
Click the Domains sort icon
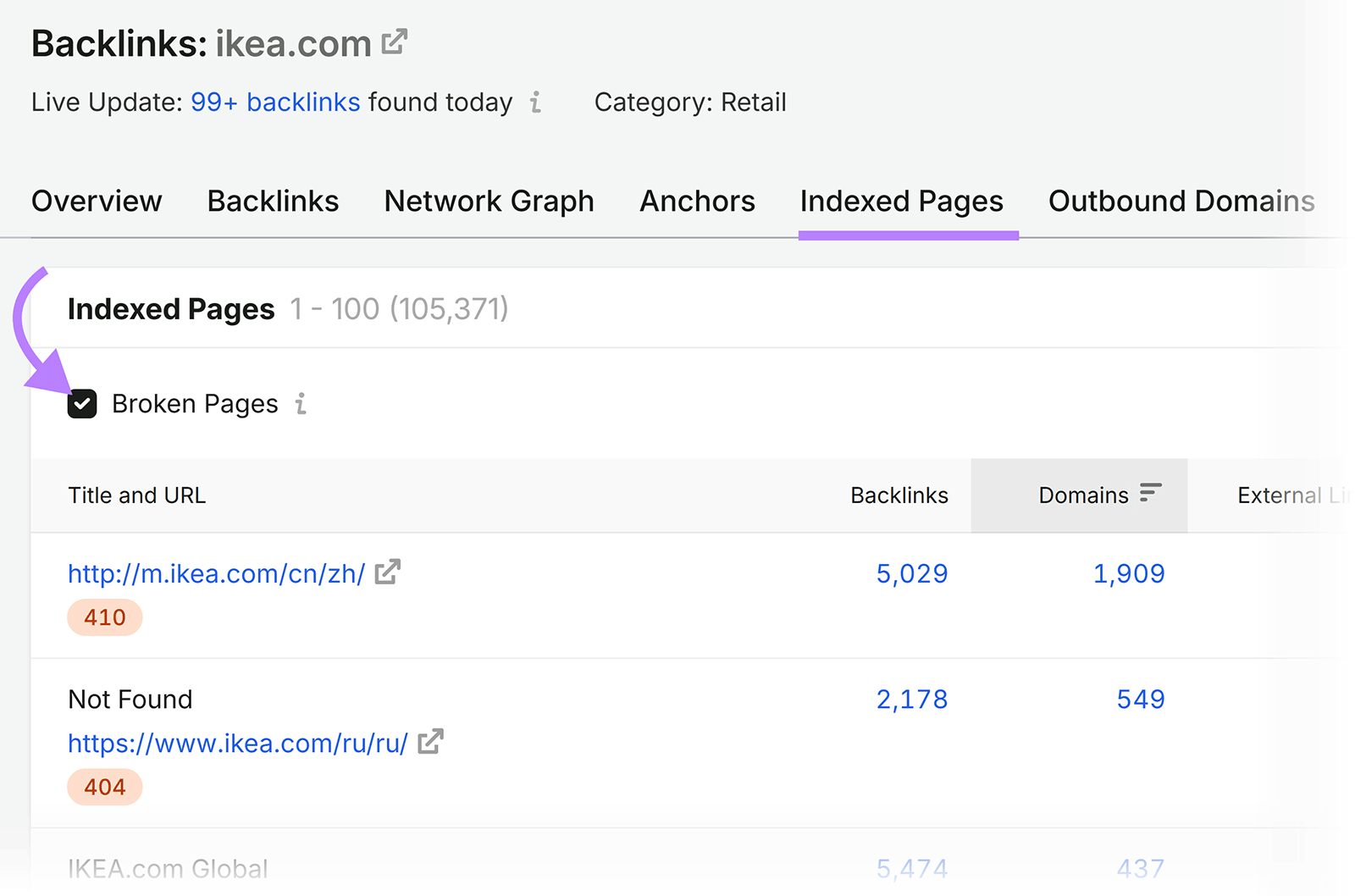pos(1150,493)
